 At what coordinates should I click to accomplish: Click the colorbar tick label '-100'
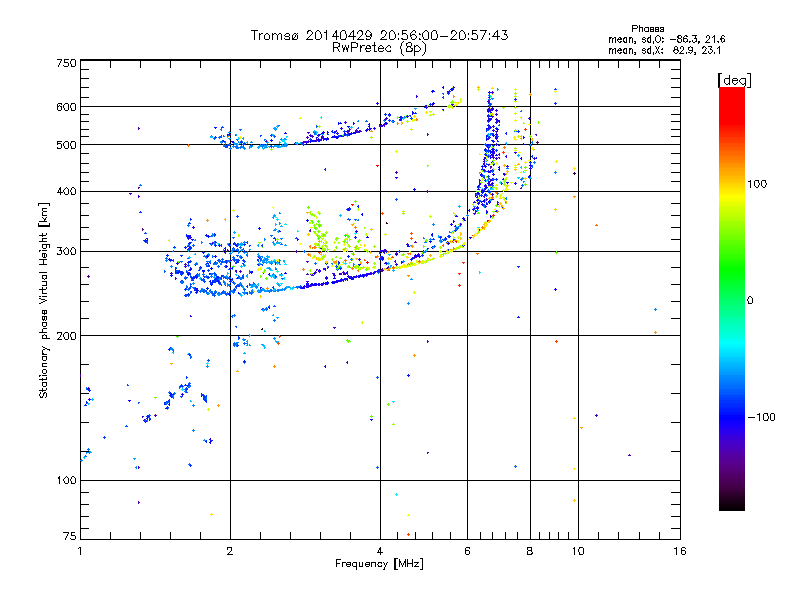coord(761,417)
